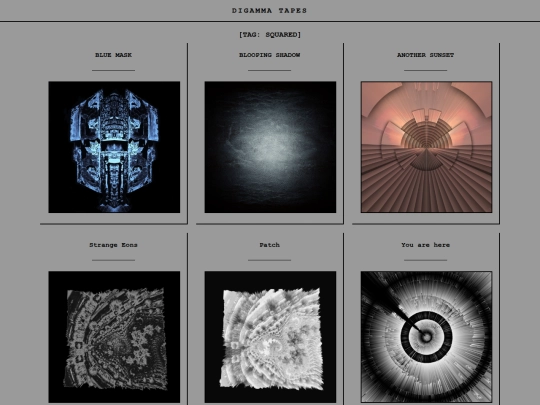540x405 pixels.
Task: Open the BLOOPING SHADOW title link
Action: click(269, 55)
